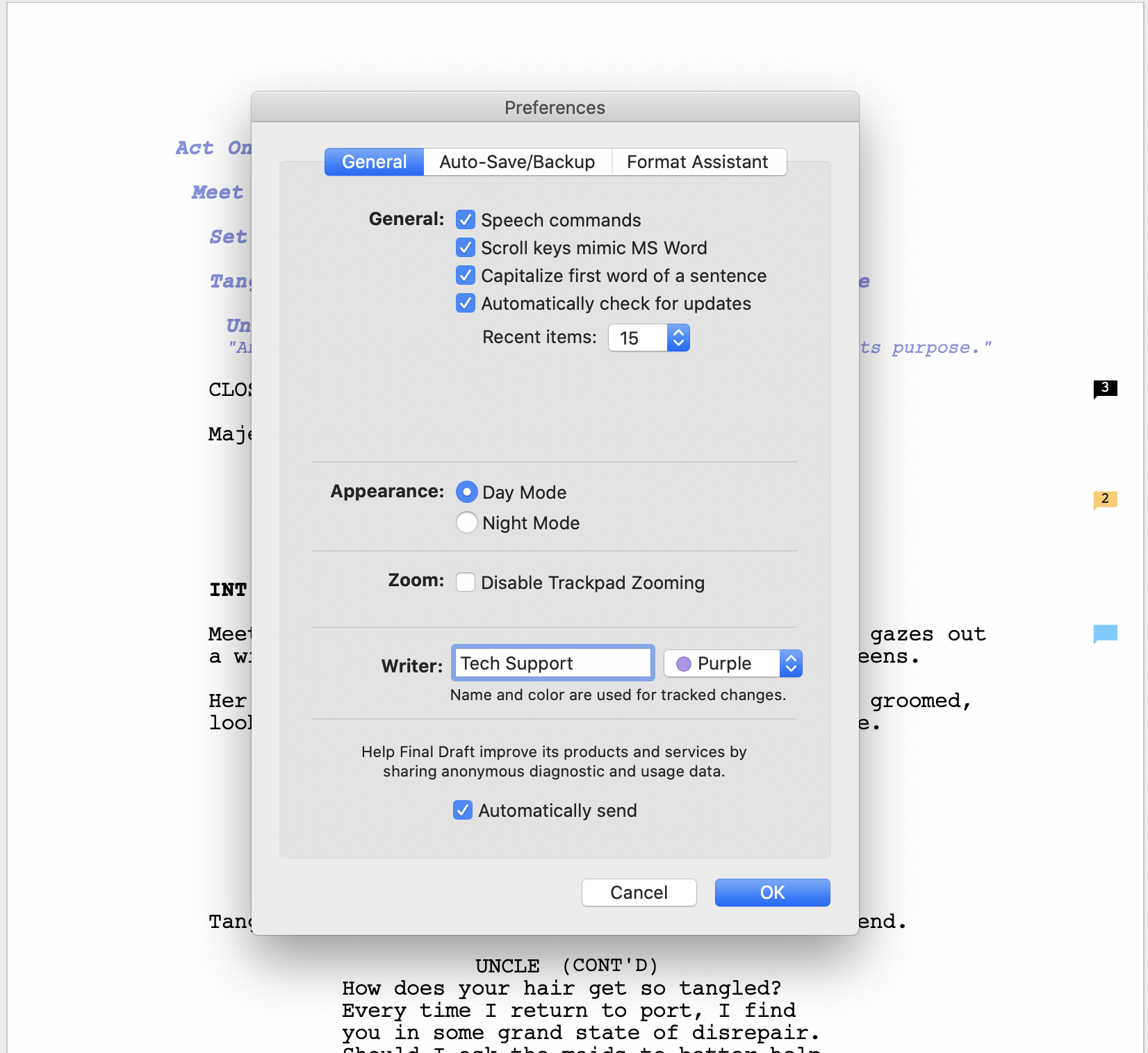This screenshot has width=1148, height=1053.
Task: Open the black script note marker labeled 3
Action: coord(1105,388)
